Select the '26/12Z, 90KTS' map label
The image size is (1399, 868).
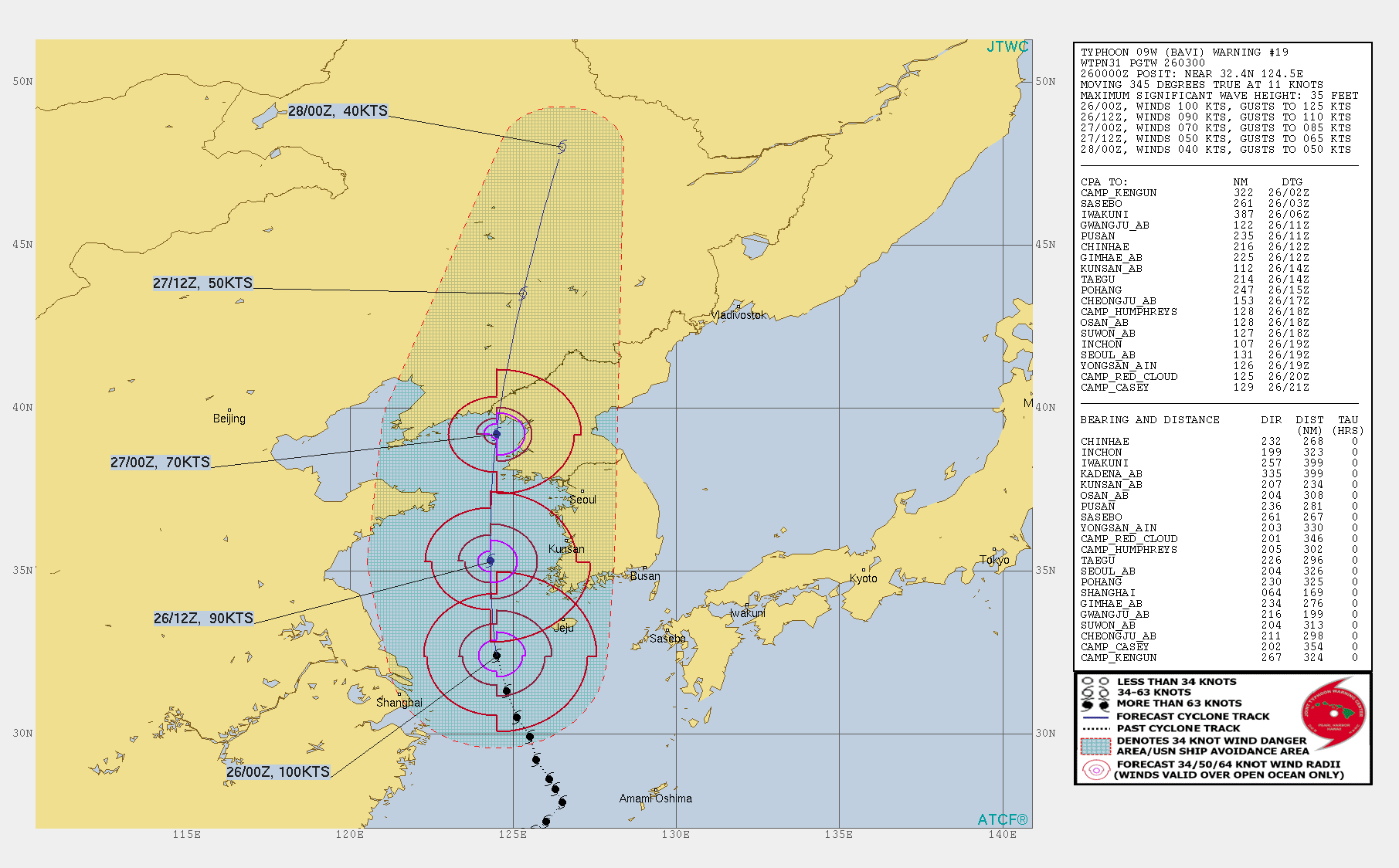coord(203,619)
